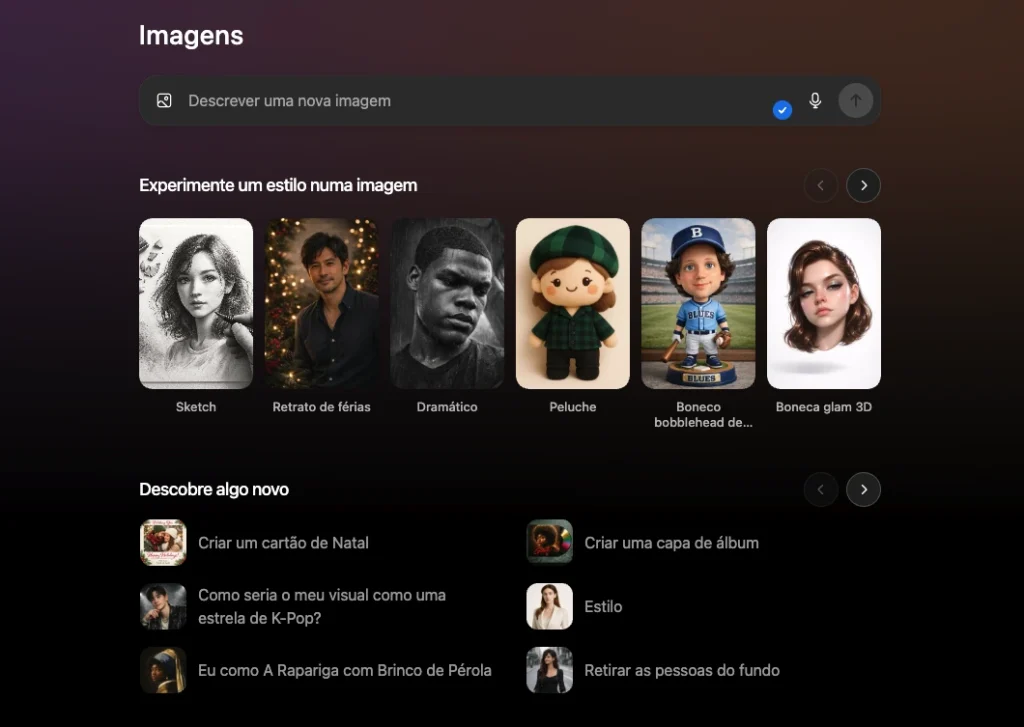
Task: Toggle the blue checkmark badge in the prompt bar
Action: pos(782,110)
